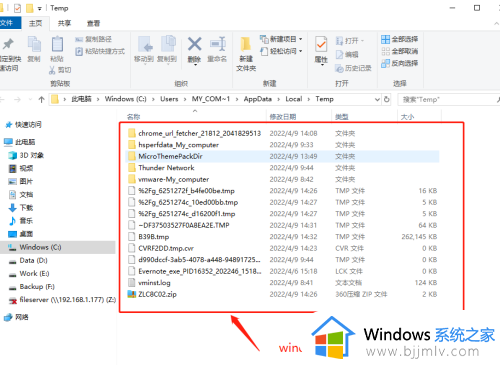Switch to the View (查看) tab
The height and width of the screenshot is (365, 500).
[x=93, y=23]
